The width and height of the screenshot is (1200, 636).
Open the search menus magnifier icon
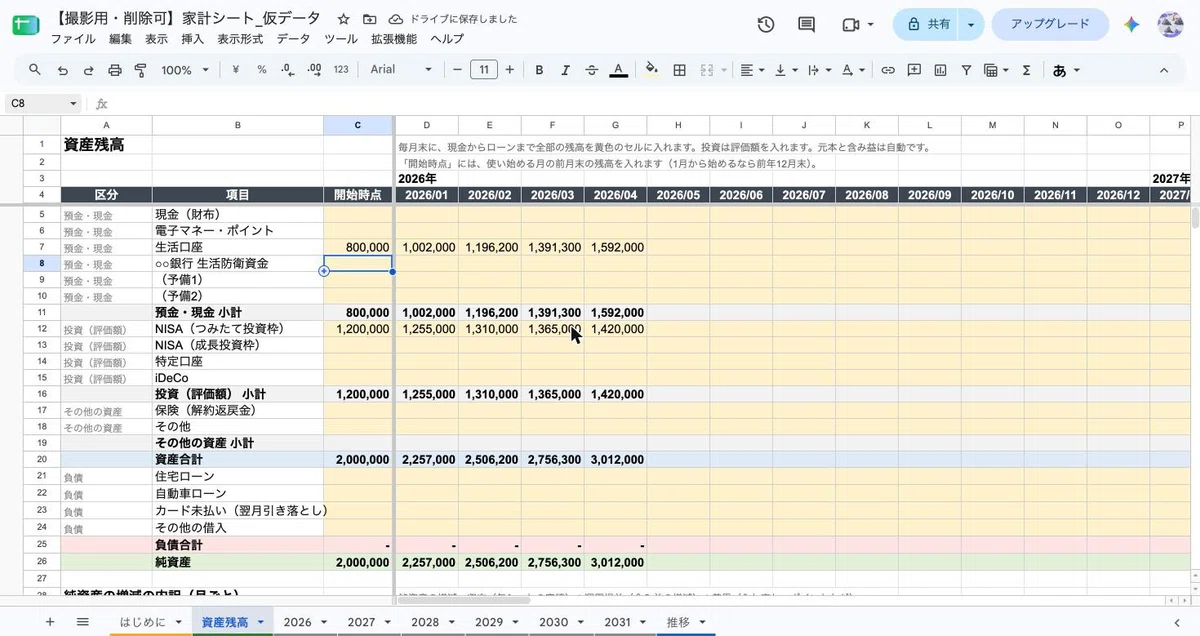click(x=35, y=70)
